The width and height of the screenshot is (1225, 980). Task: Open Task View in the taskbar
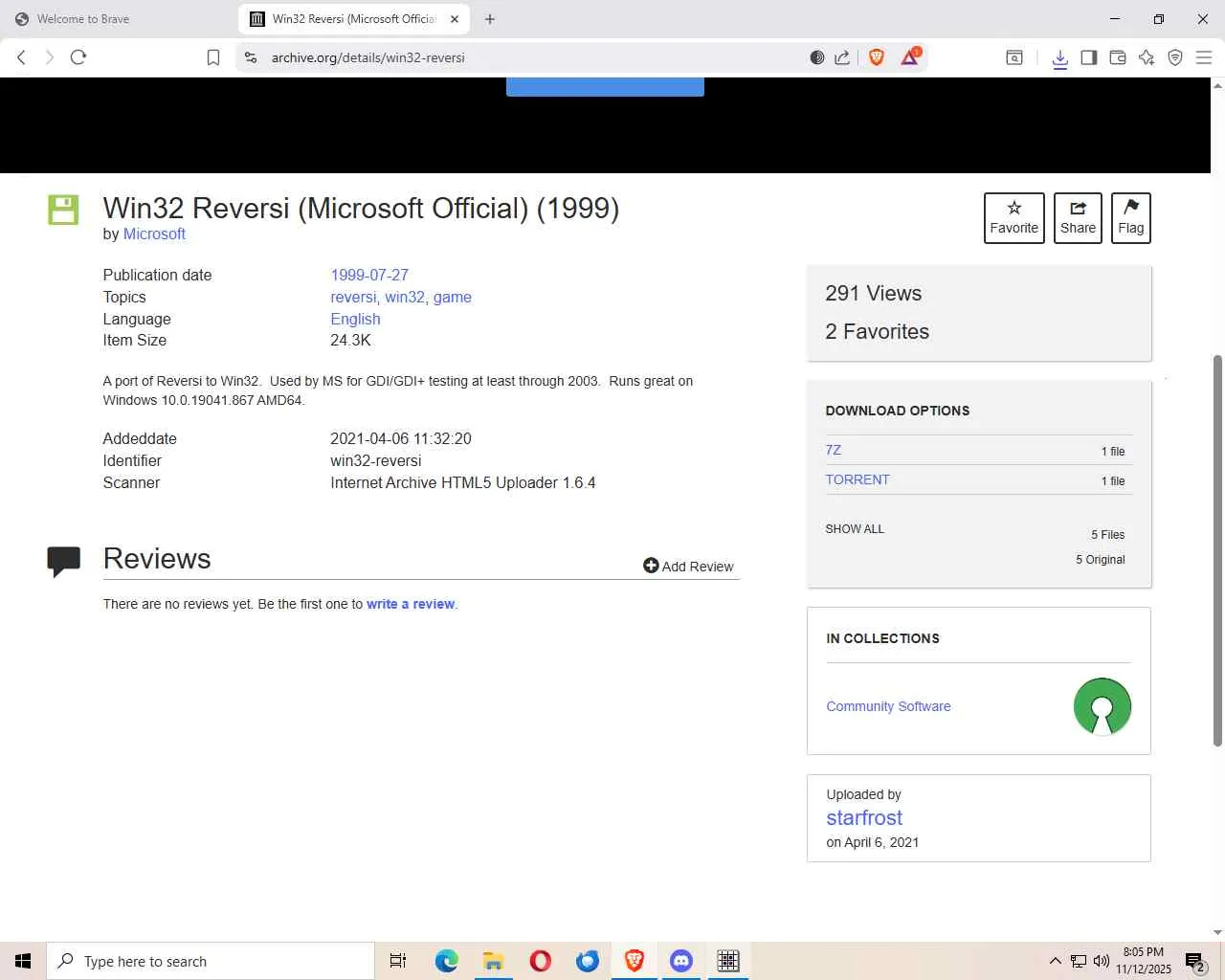point(398,961)
